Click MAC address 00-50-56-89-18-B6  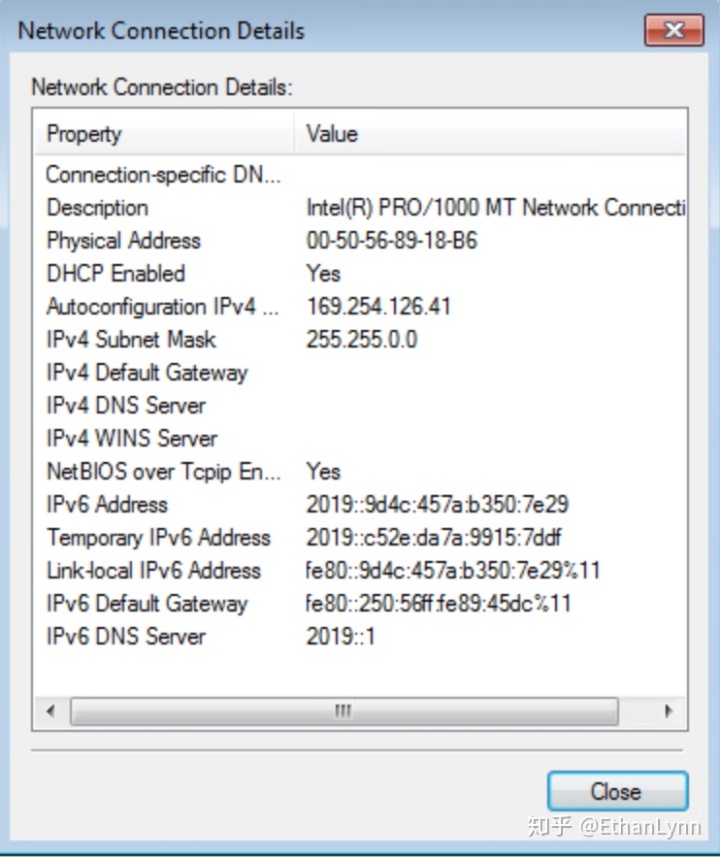[392, 241]
